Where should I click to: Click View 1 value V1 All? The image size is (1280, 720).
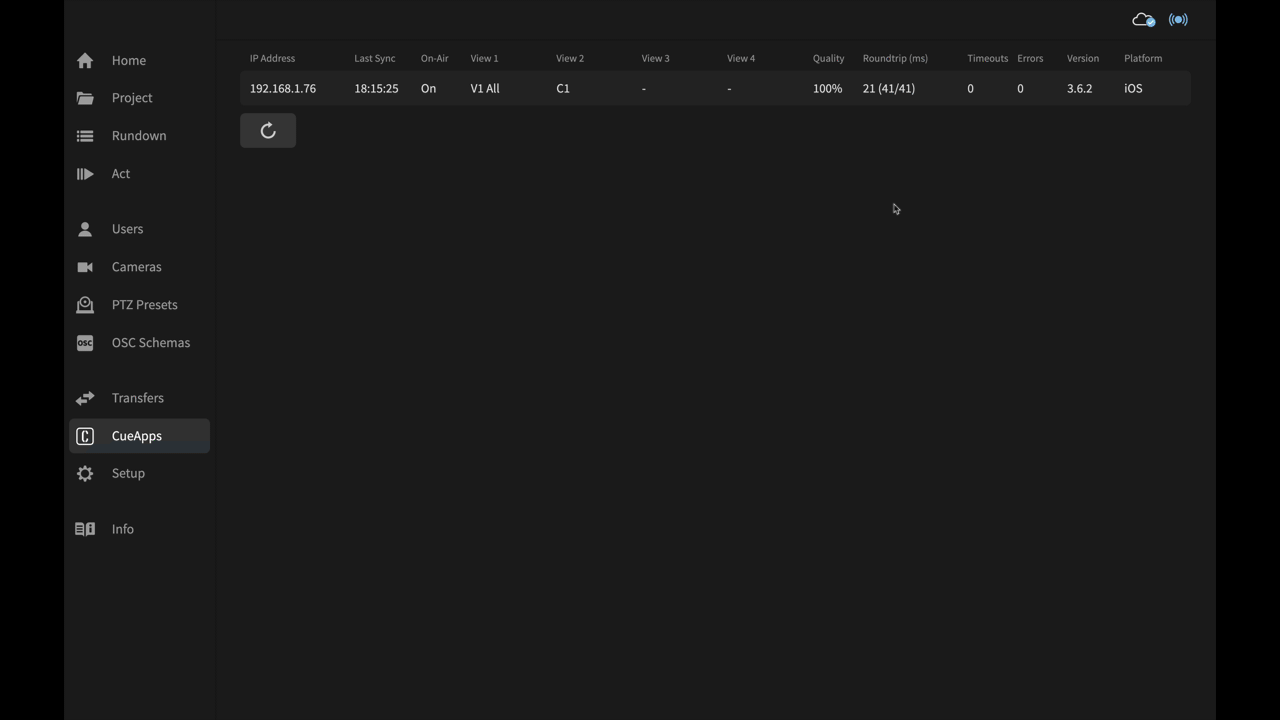point(485,89)
